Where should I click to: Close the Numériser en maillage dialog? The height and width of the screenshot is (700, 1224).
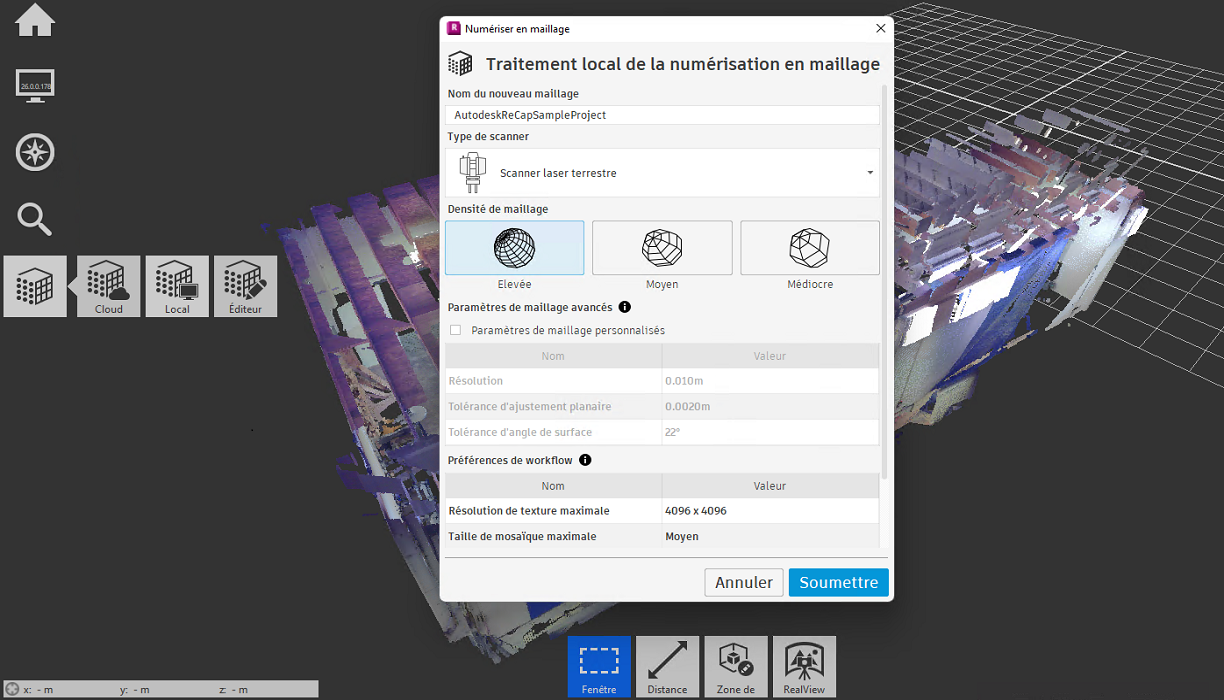(881, 29)
